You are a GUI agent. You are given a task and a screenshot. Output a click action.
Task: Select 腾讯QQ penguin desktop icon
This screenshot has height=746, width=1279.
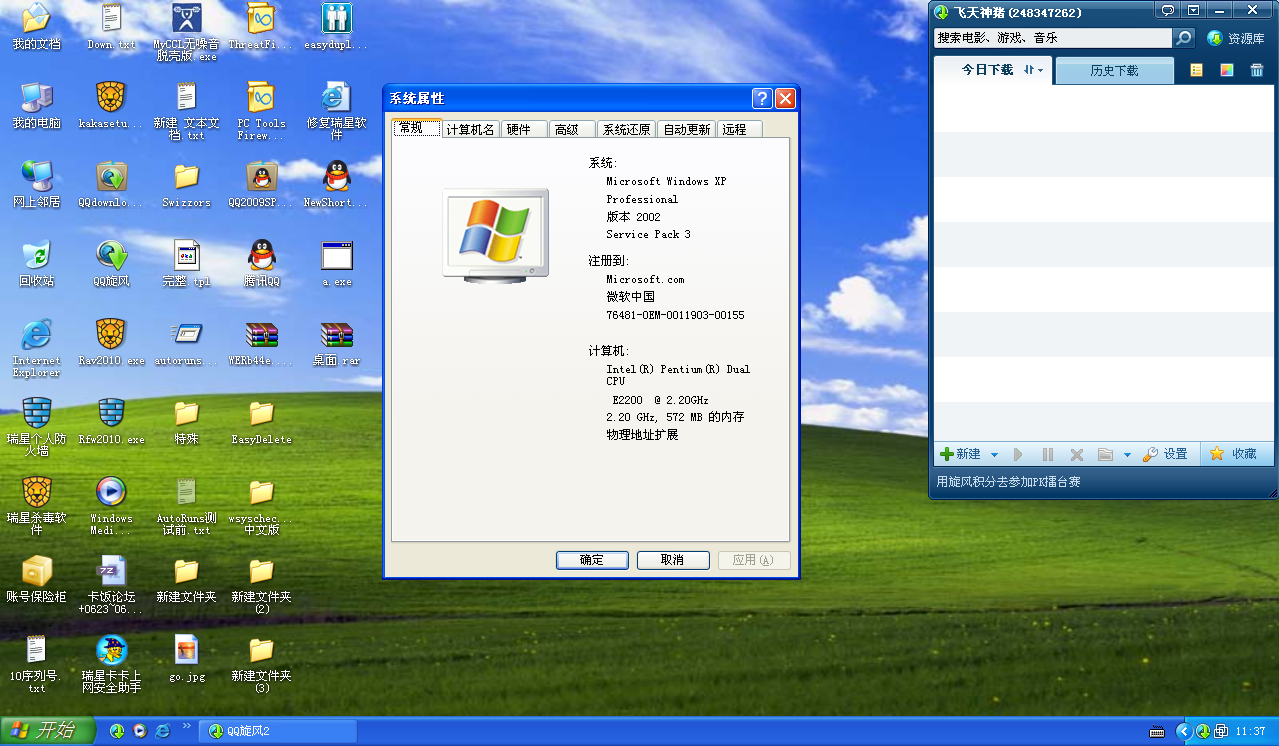tap(261, 264)
